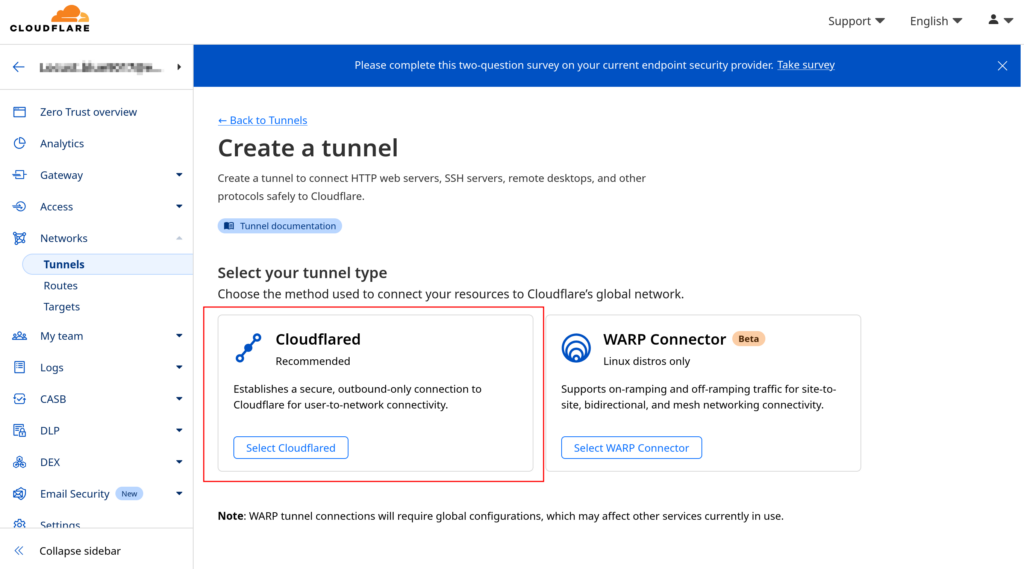Click the Collapse sidebar double chevron icon
Screen dimensions: 1024x569
pos(19,551)
